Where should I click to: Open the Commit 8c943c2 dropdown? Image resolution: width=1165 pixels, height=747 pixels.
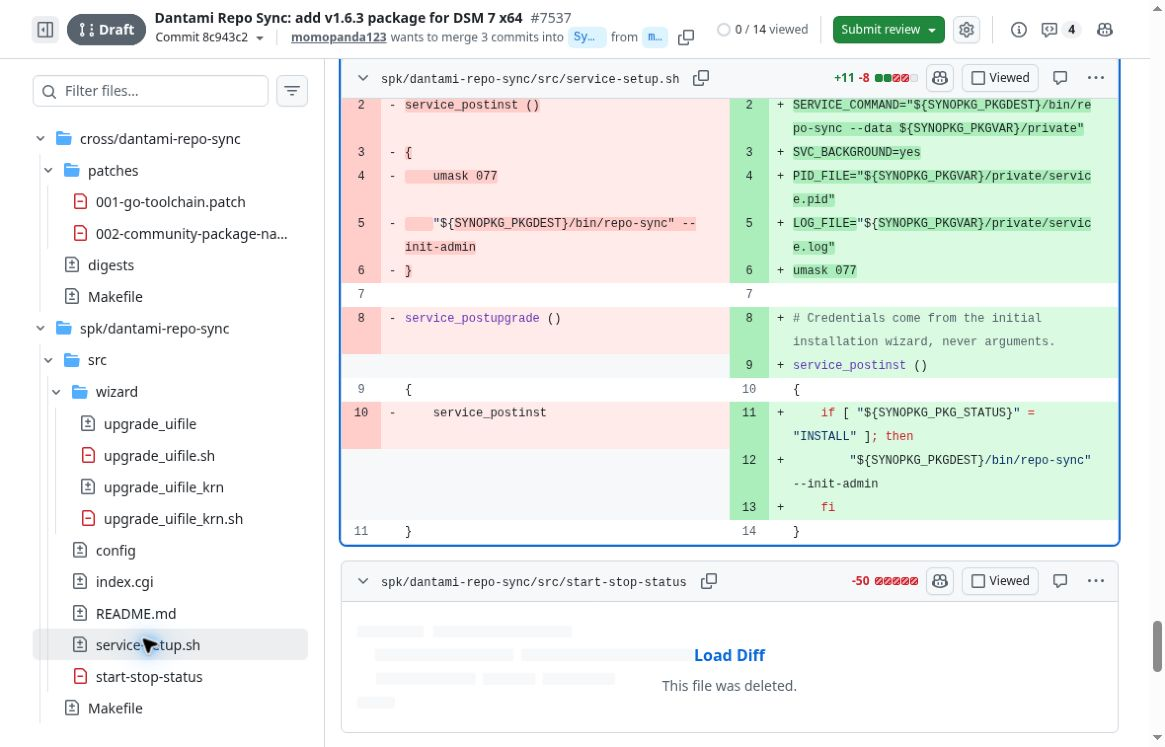point(210,37)
